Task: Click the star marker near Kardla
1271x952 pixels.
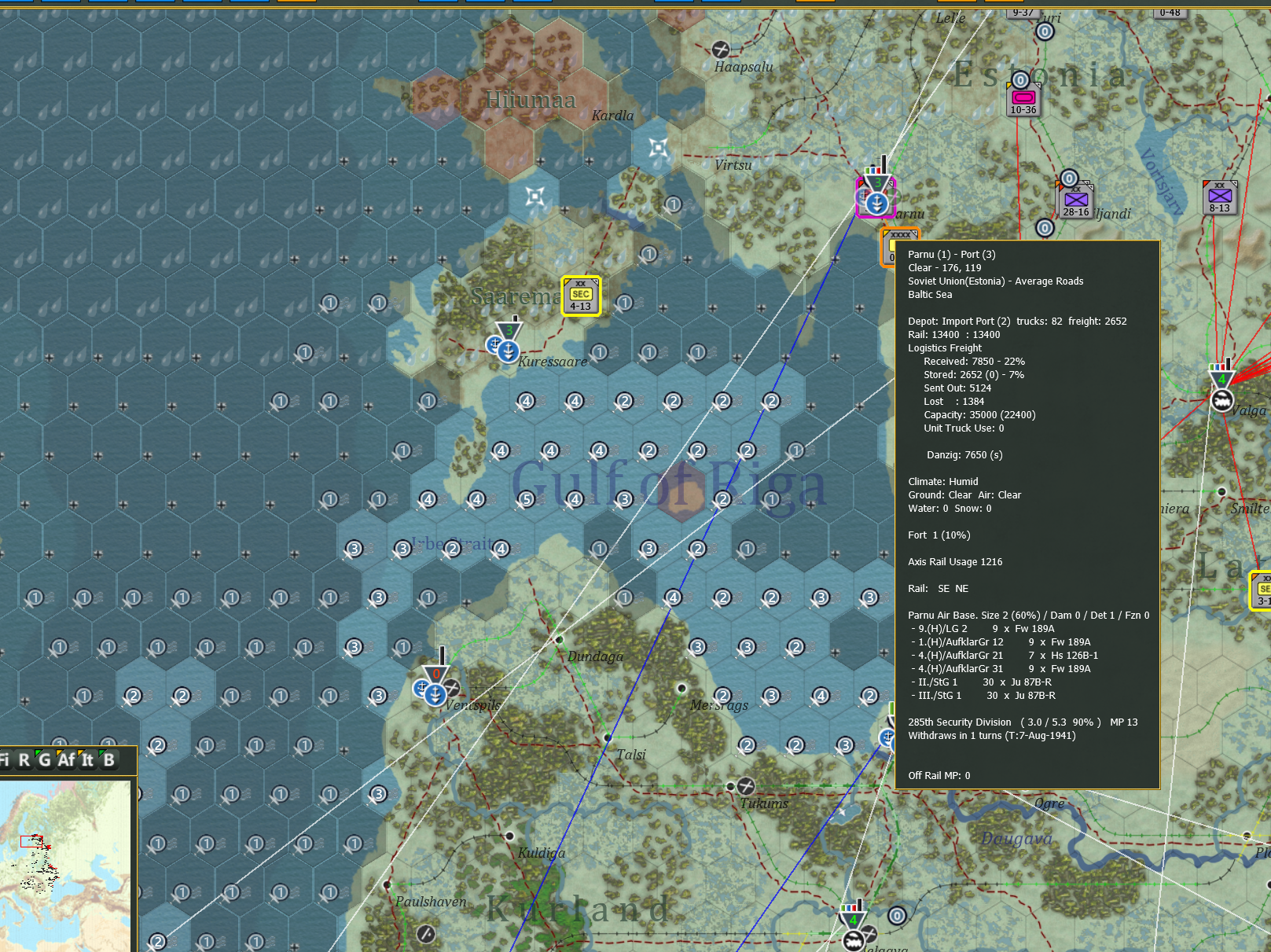Action: click(659, 148)
